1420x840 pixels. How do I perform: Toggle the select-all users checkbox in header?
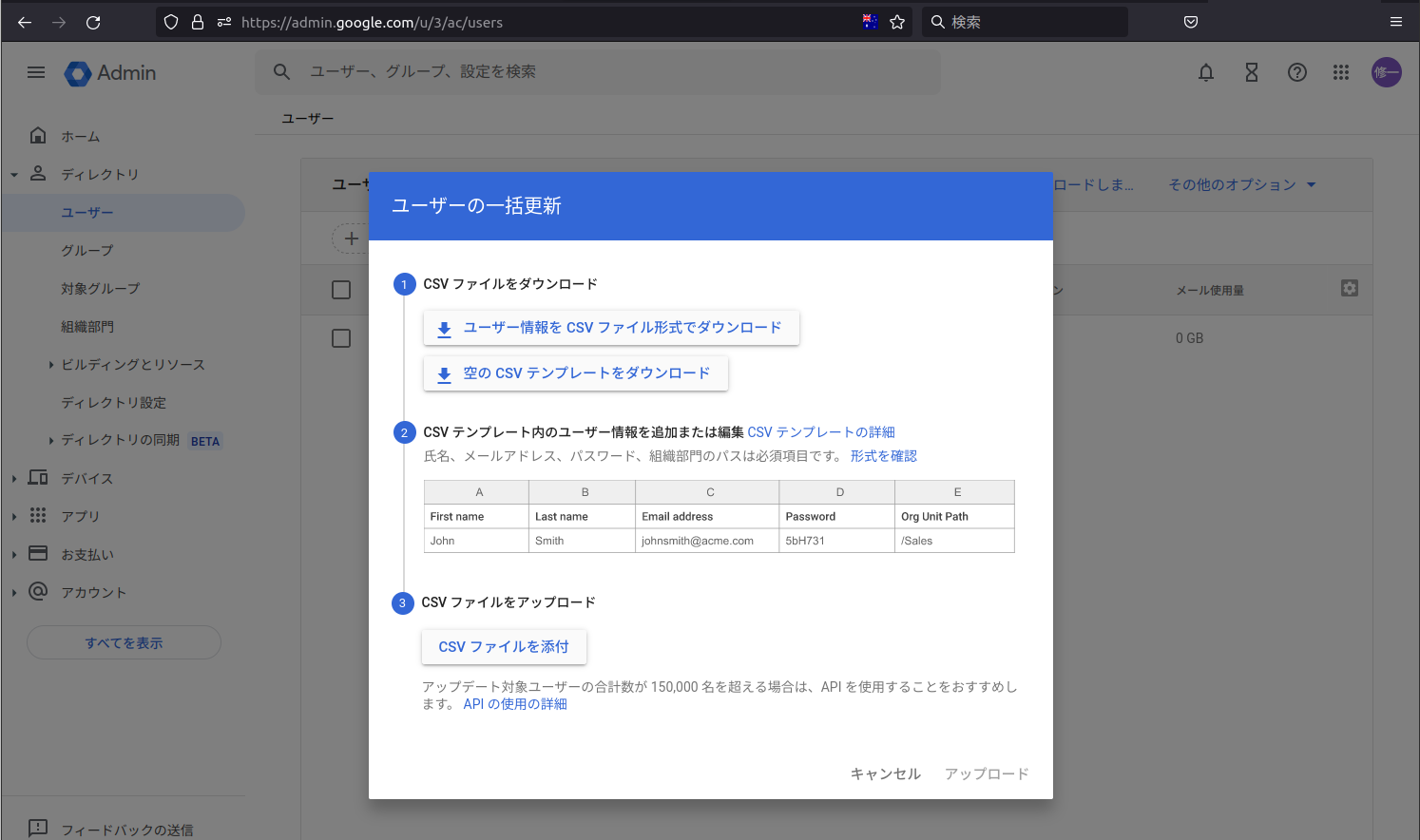(x=341, y=290)
